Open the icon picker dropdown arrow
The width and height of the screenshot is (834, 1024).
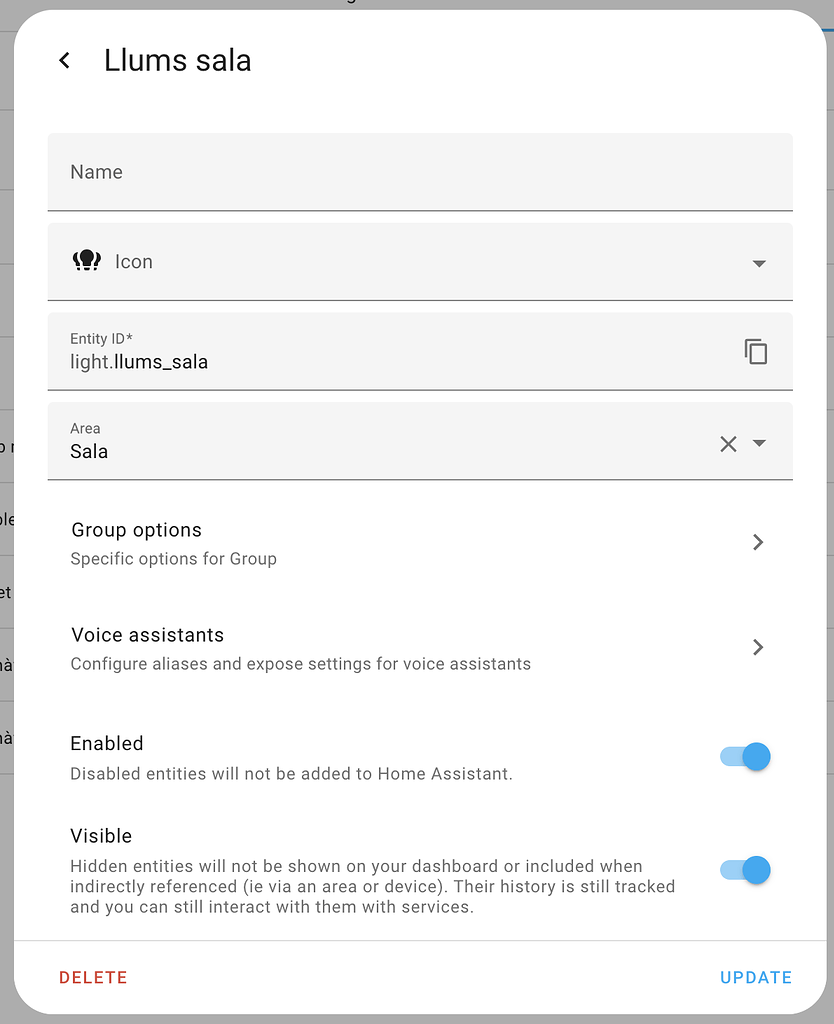pos(759,262)
